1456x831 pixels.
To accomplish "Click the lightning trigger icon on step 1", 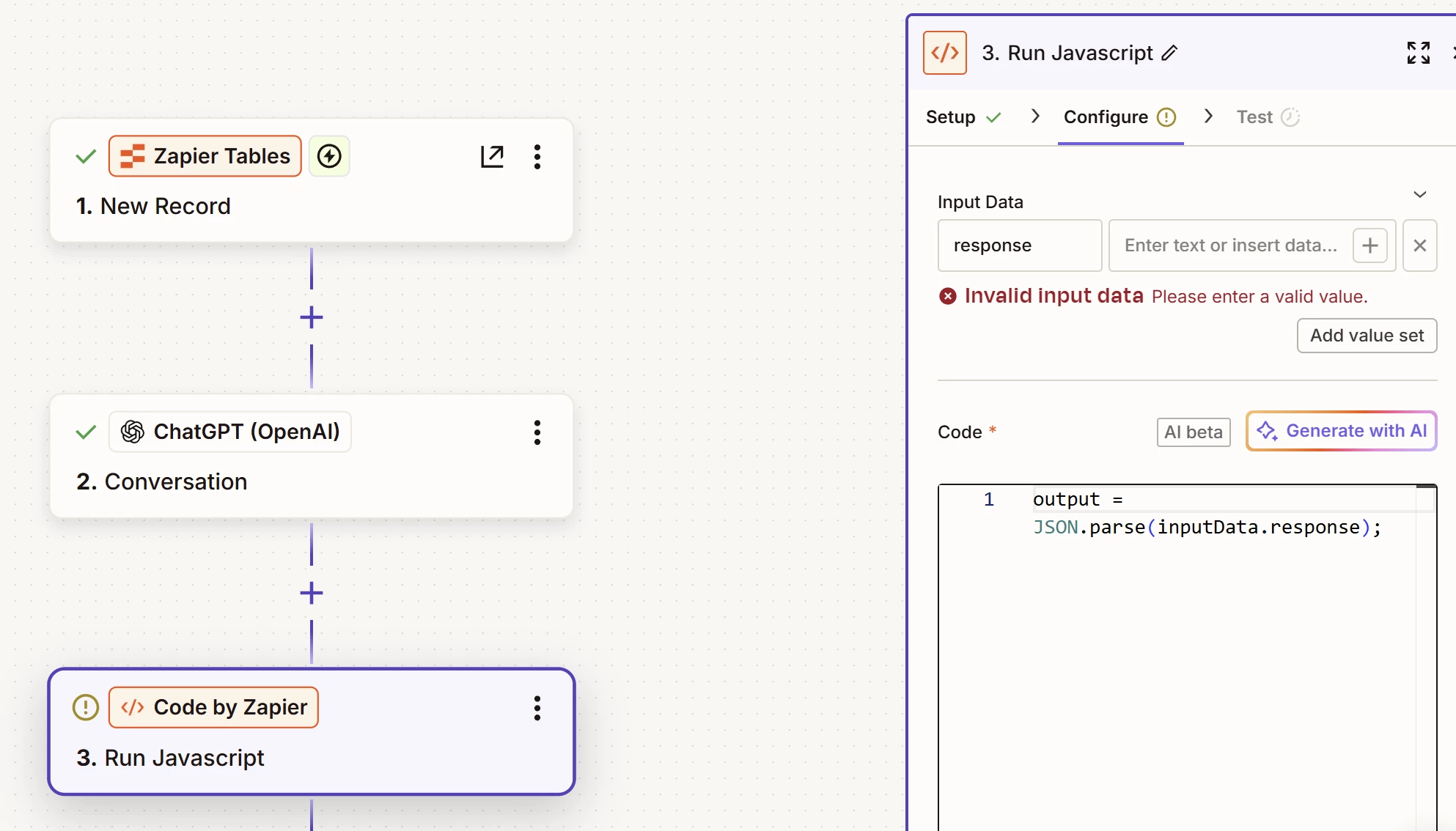I will 329,156.
